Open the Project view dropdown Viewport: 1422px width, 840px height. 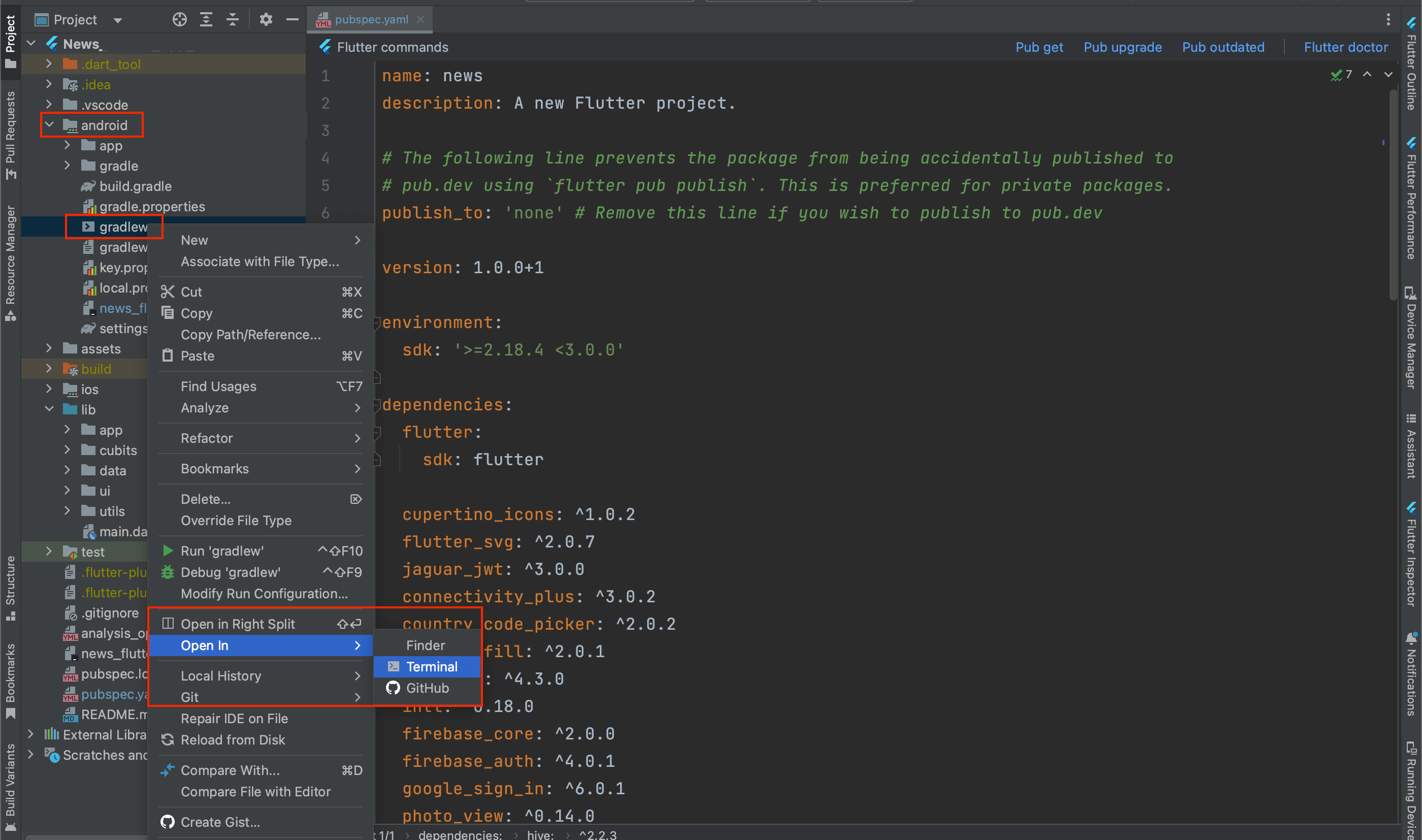[x=118, y=20]
